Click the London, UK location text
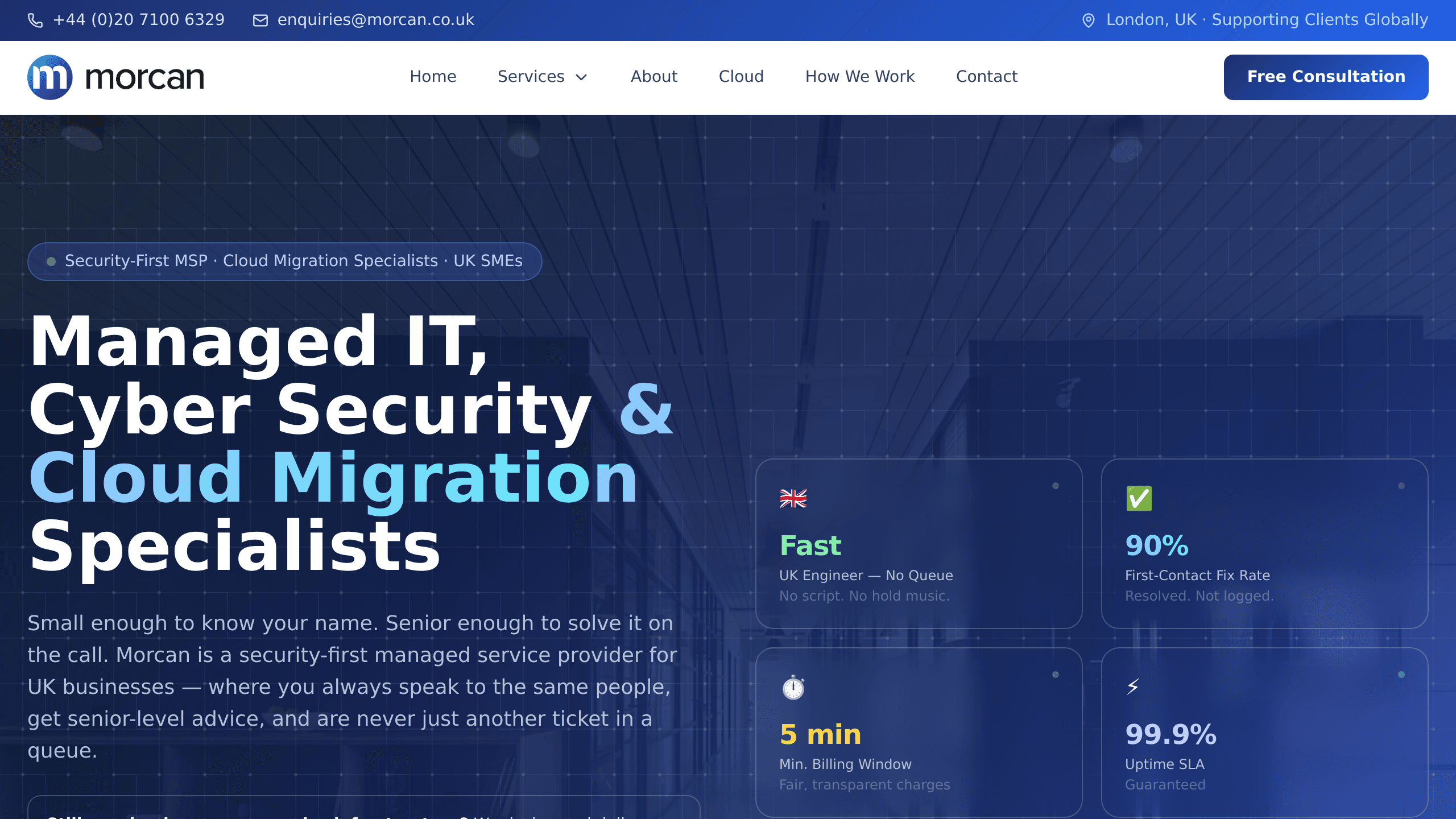 pos(1267,20)
